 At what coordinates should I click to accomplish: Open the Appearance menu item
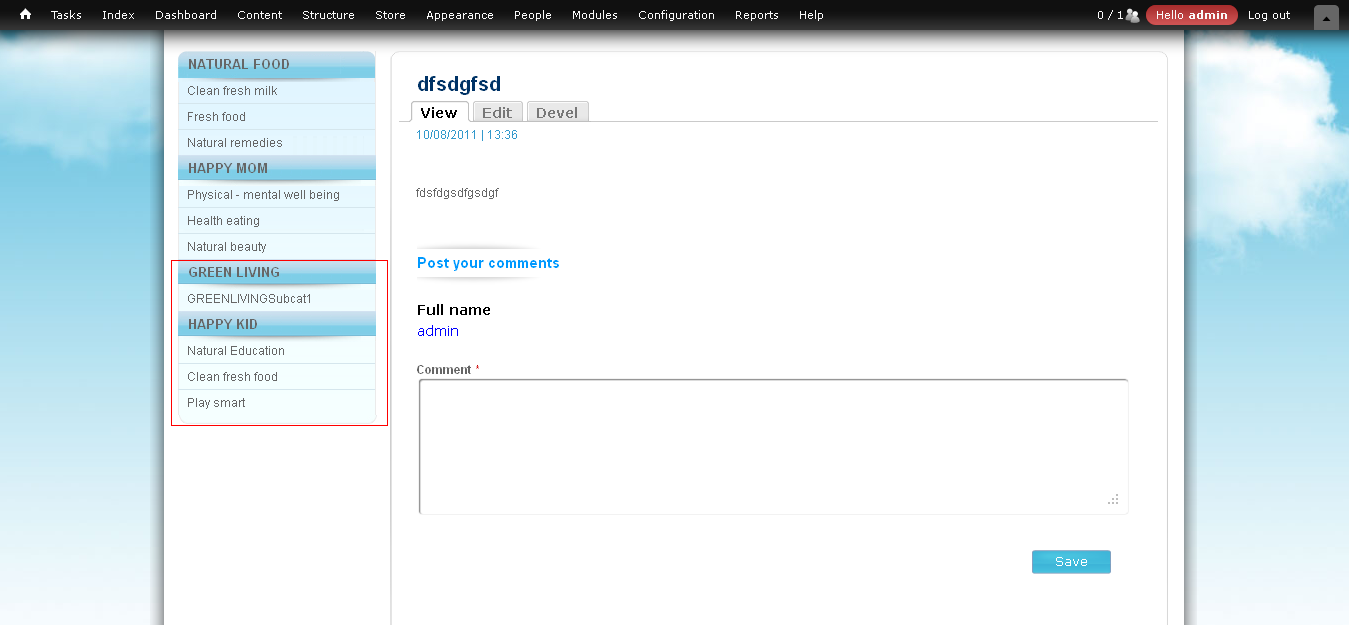coord(459,15)
